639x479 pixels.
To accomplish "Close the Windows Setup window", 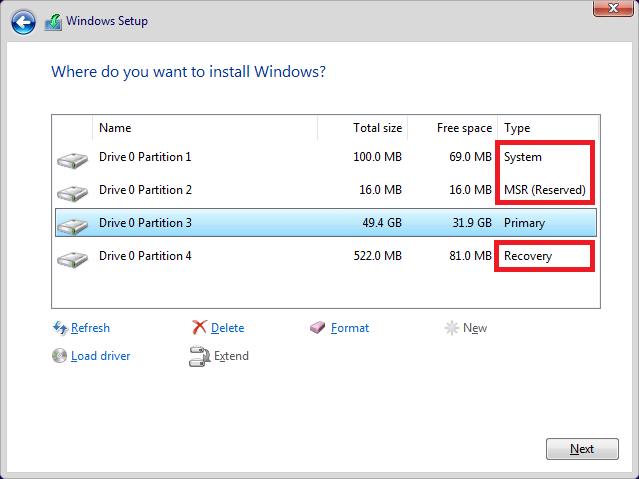I will tap(613, 8).
